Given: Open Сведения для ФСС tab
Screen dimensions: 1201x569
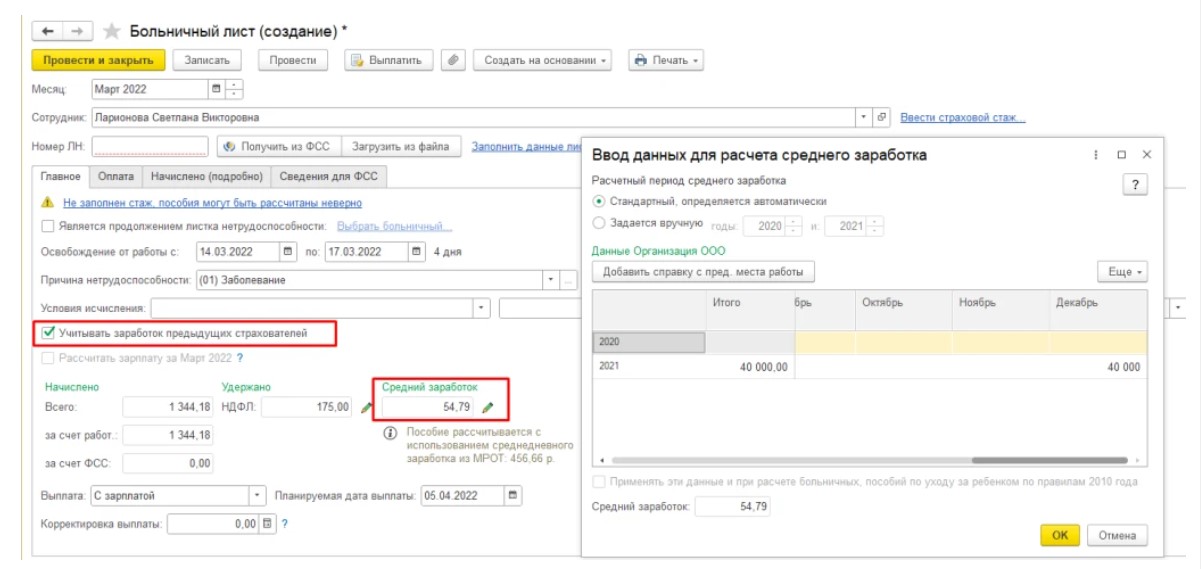Looking at the screenshot, I should 327,177.
